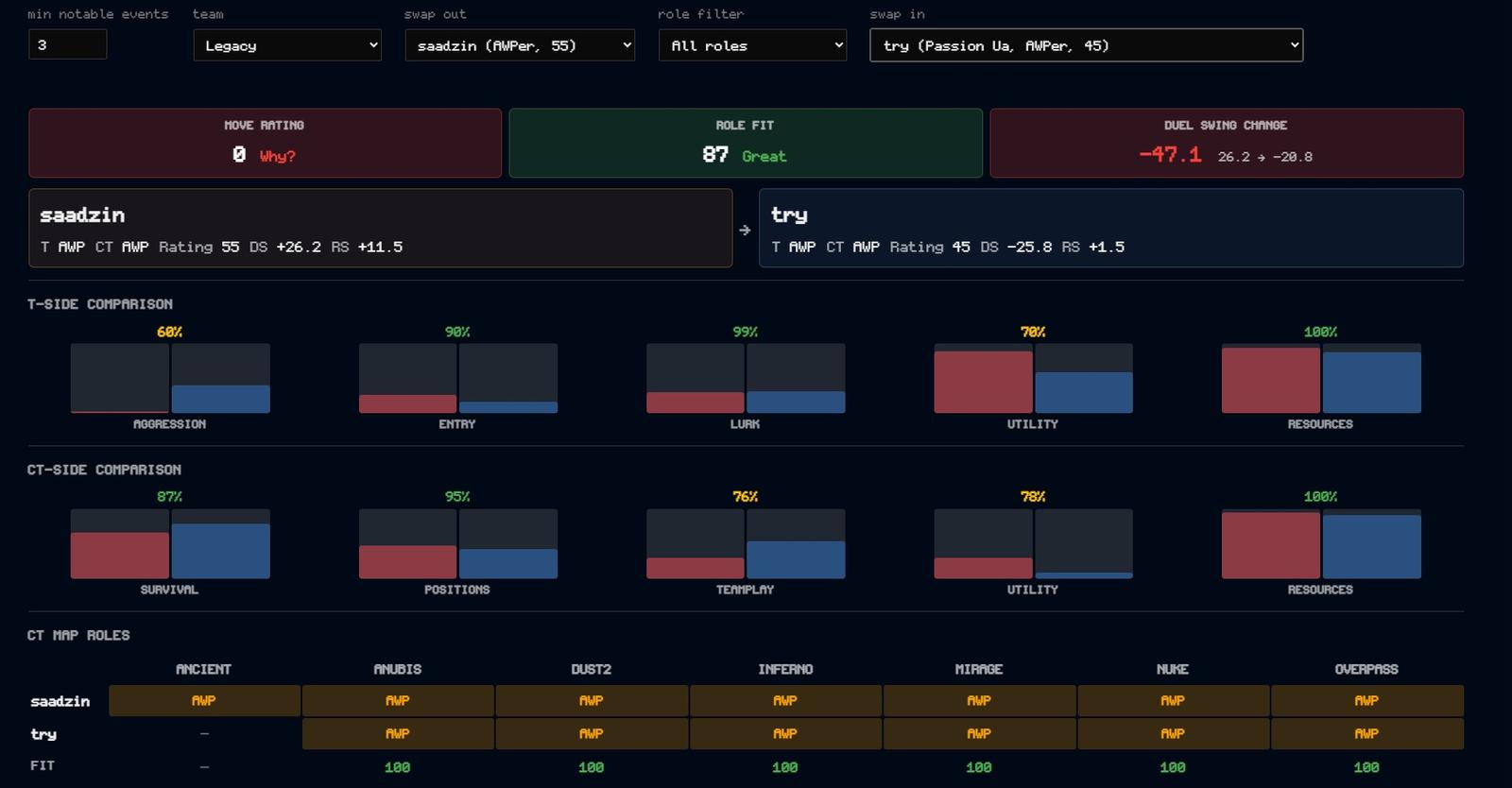Click the Nuke map column header
The width and height of the screenshot is (1512, 788).
click(x=1173, y=669)
